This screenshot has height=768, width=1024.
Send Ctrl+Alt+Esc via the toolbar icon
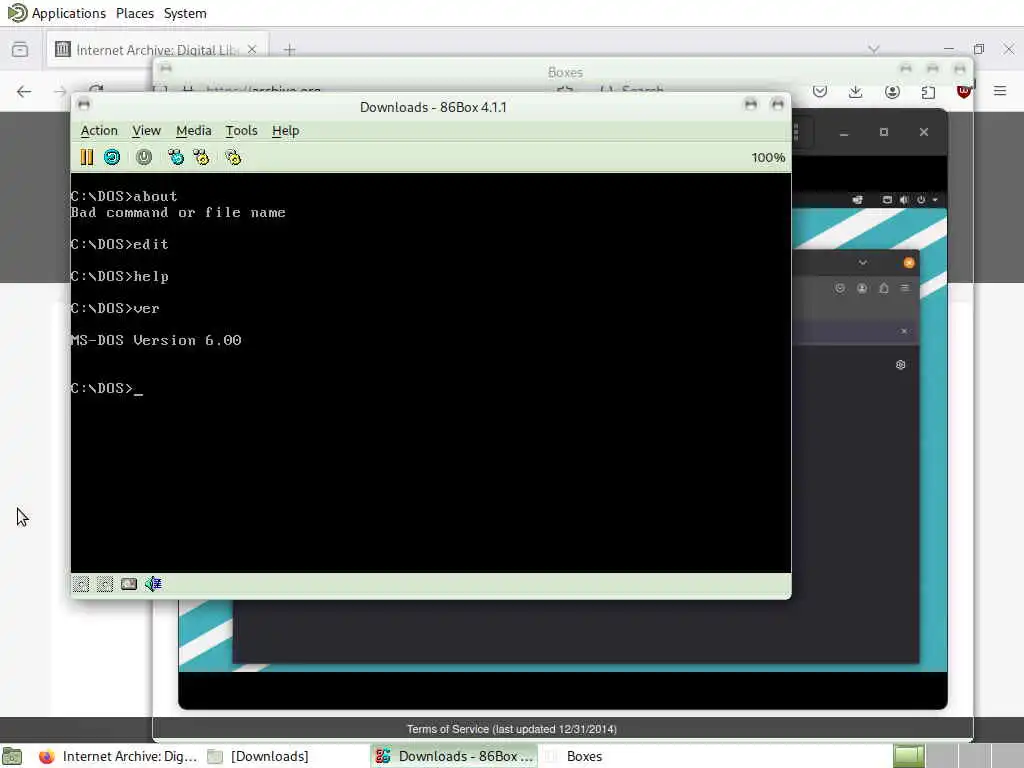coord(201,157)
